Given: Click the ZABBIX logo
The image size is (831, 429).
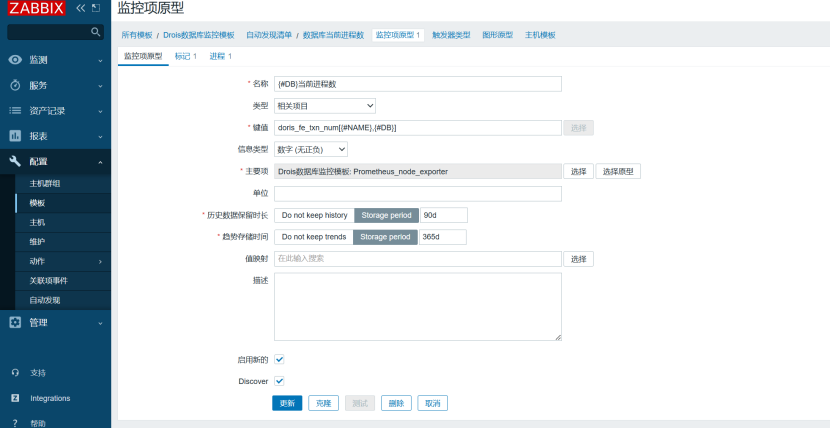Looking at the screenshot, I should pyautogui.click(x=36, y=8).
